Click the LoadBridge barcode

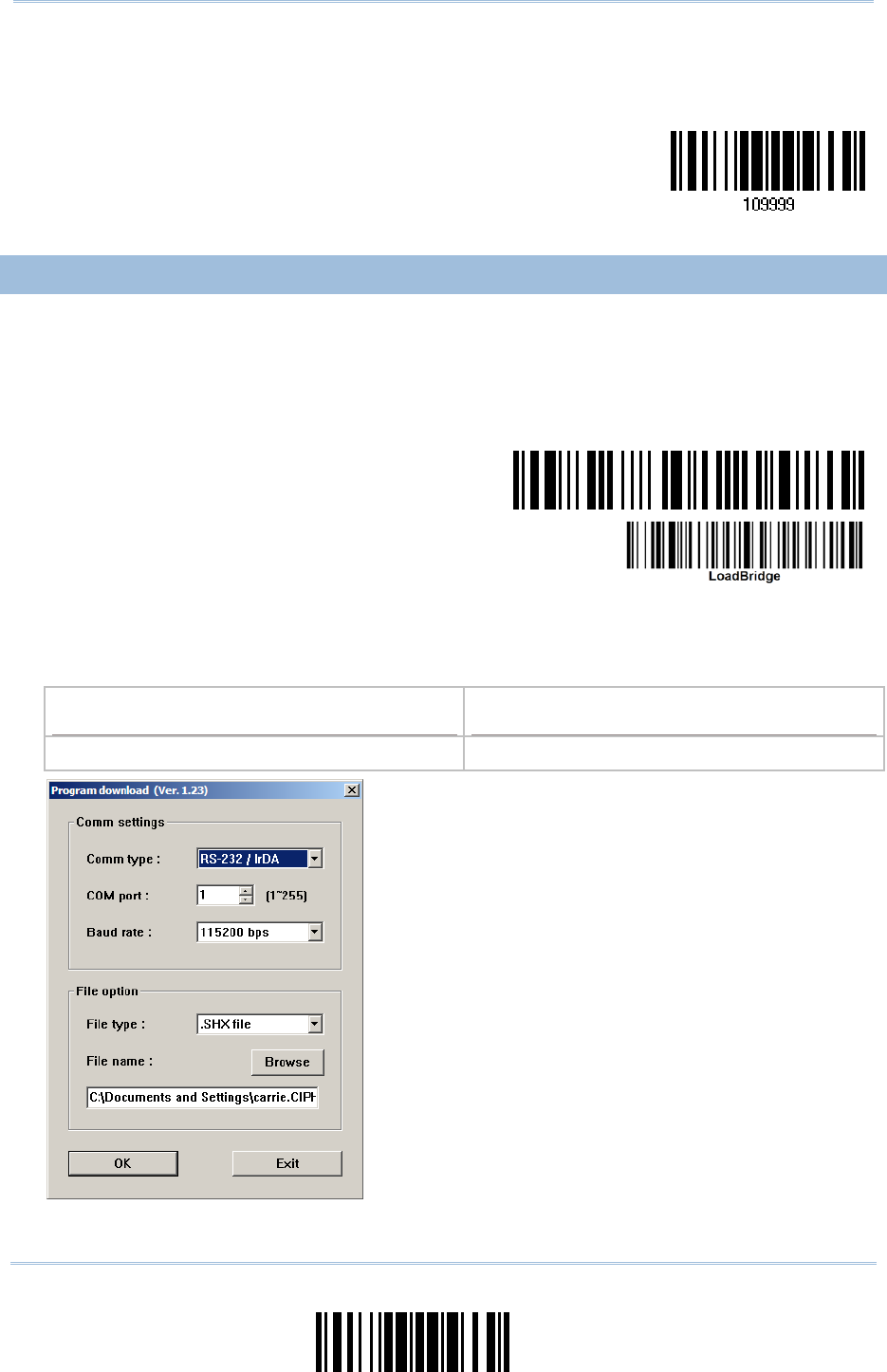[x=745, y=545]
